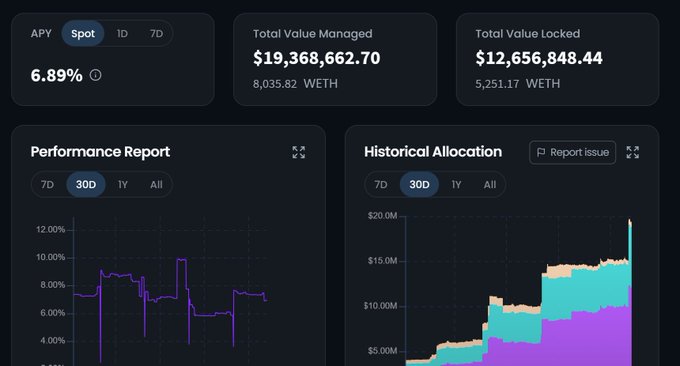Click the APY info circle icon
Image resolution: width=680 pixels, height=366 pixels.
95,75
